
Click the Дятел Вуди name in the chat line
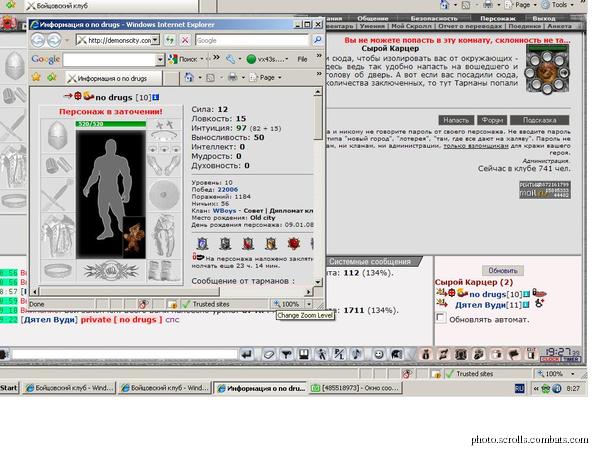pos(50,320)
